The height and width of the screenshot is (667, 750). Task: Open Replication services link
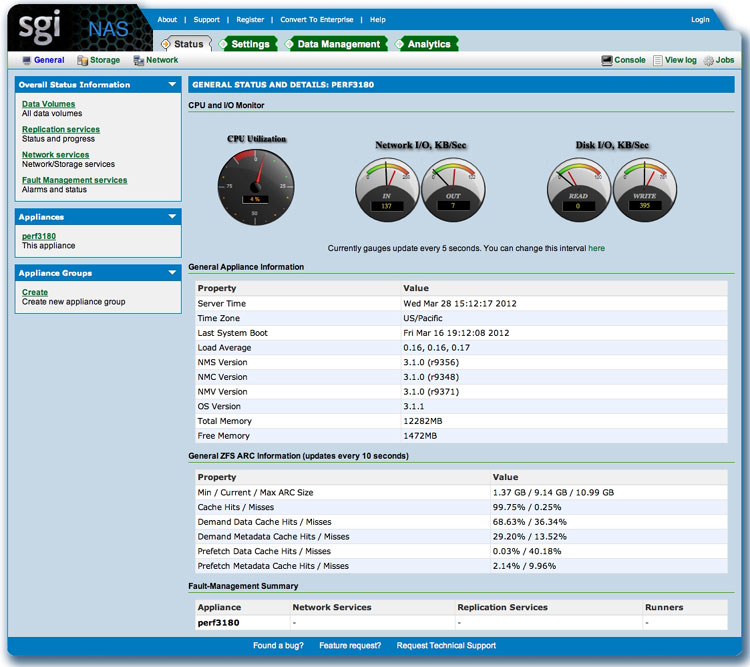pyautogui.click(x=61, y=129)
